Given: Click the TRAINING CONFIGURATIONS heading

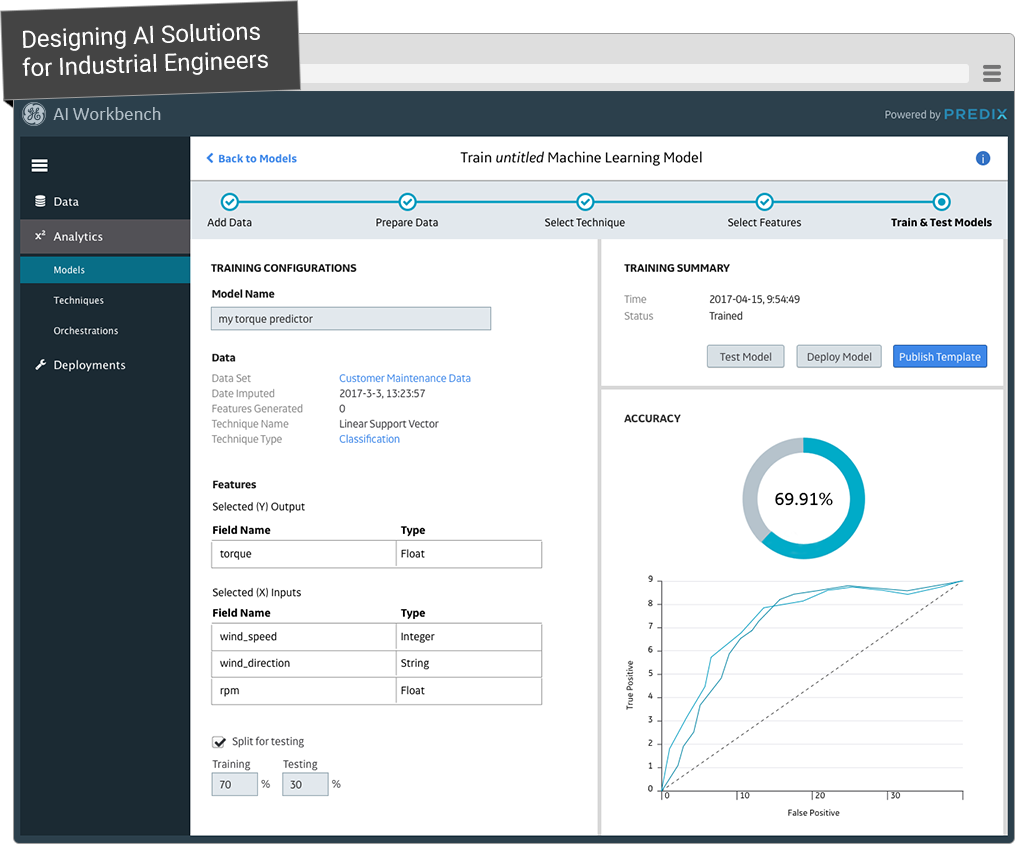Looking at the screenshot, I should pos(284,268).
